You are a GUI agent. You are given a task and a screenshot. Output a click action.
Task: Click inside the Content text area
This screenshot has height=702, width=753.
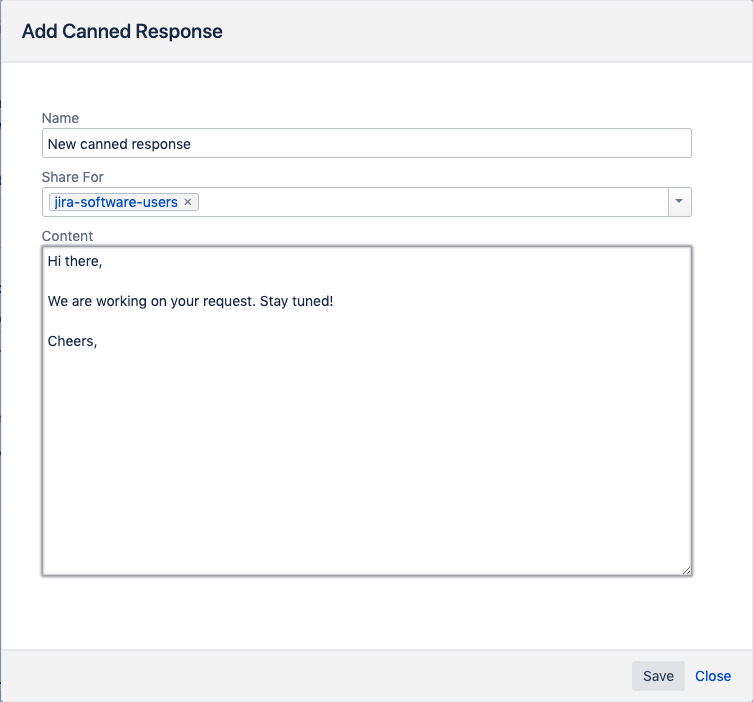click(x=366, y=450)
